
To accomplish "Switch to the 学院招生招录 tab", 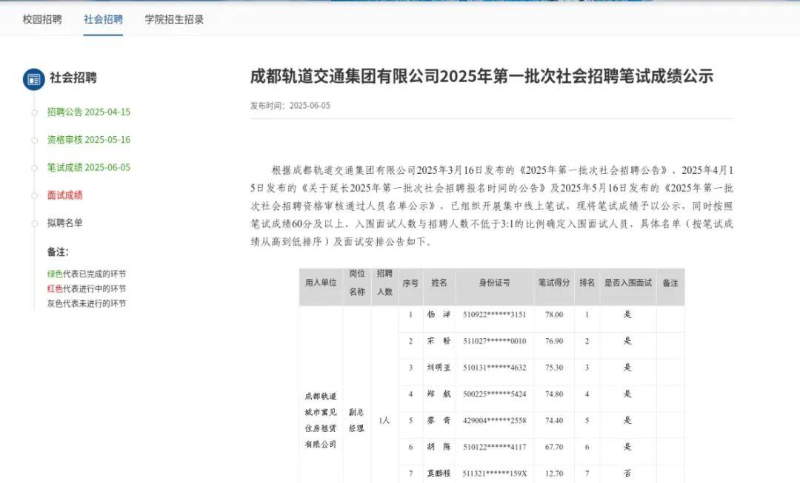I will pos(174,19).
